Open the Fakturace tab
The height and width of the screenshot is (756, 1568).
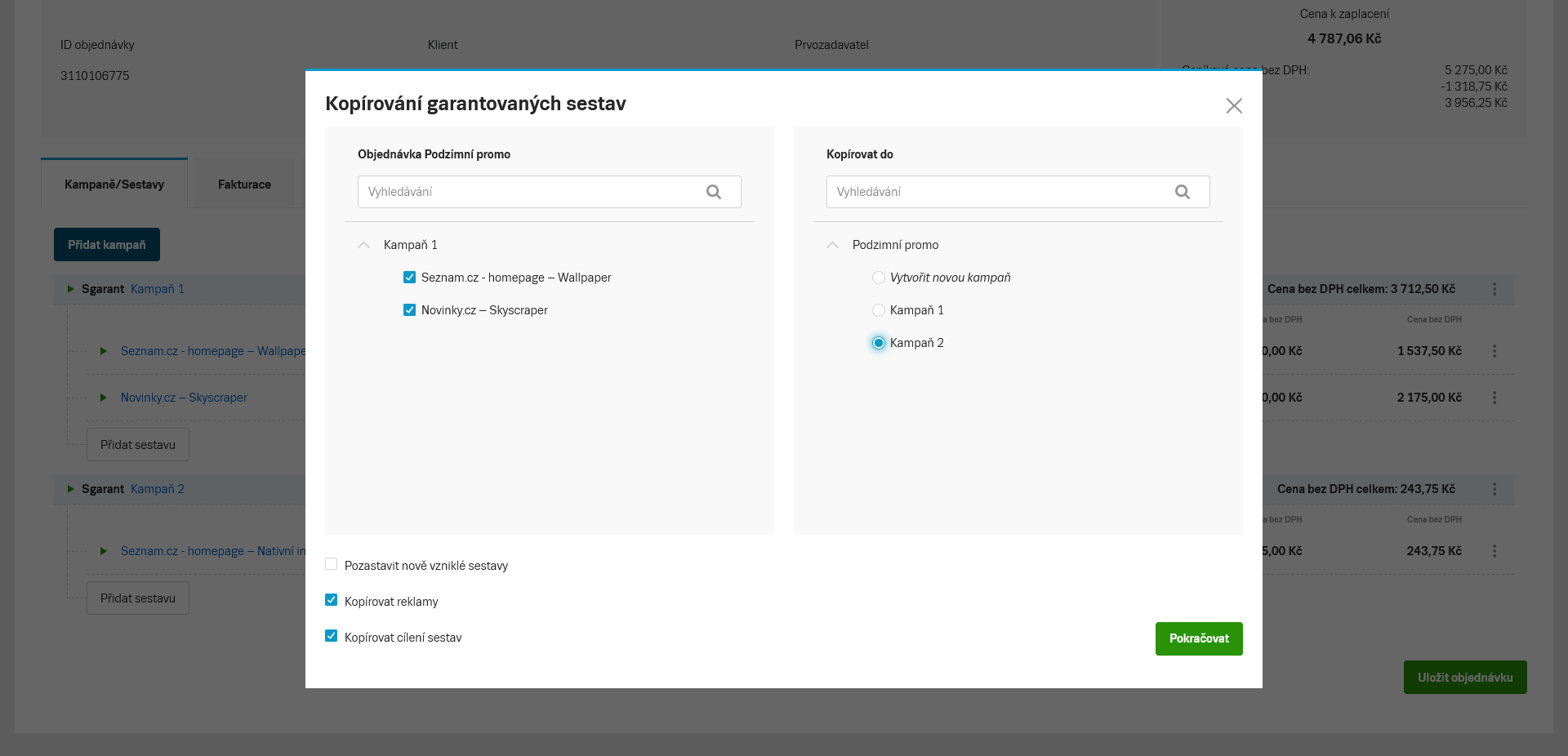pos(244,185)
